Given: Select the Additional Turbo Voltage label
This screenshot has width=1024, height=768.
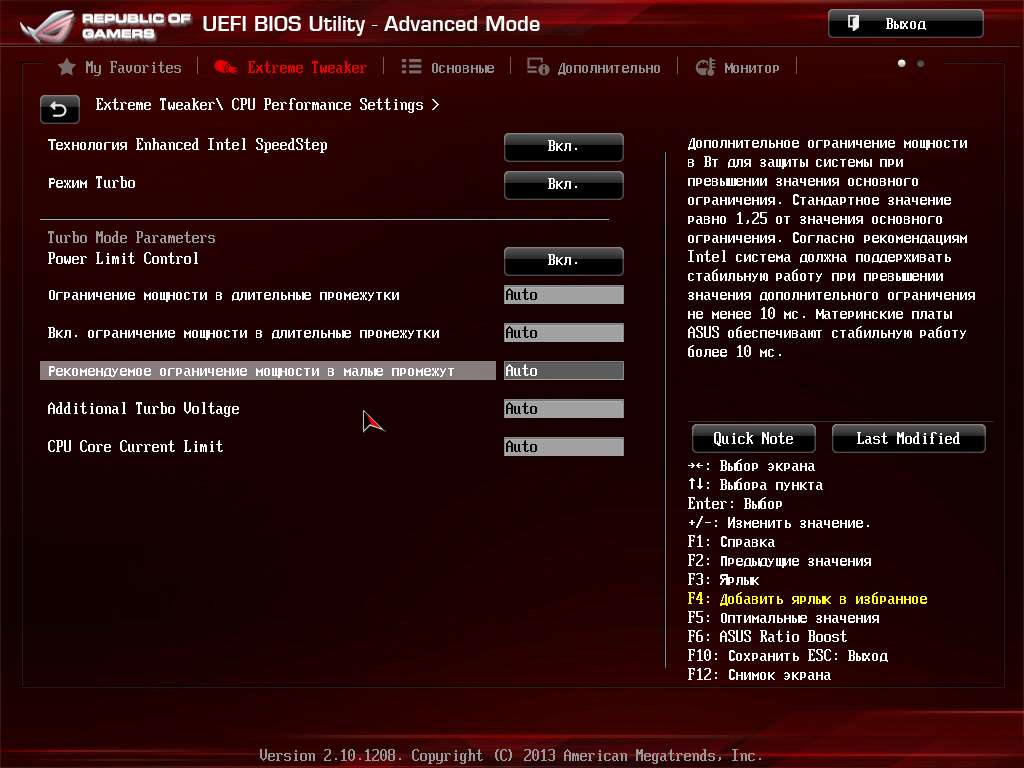Looking at the screenshot, I should (x=143, y=409).
